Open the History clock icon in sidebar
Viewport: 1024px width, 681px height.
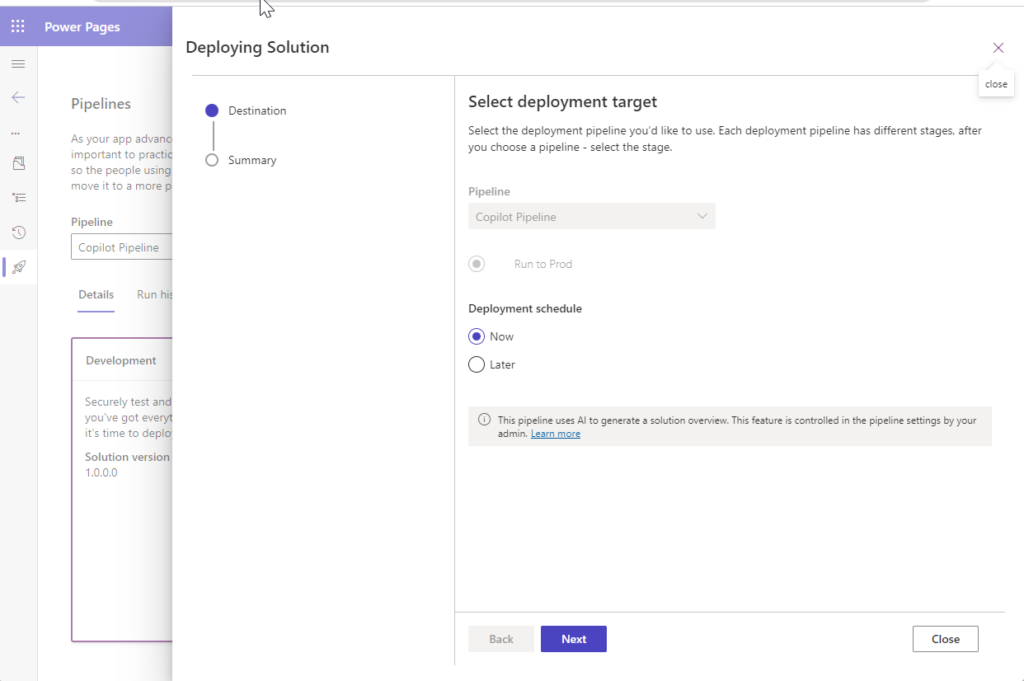click(19, 232)
